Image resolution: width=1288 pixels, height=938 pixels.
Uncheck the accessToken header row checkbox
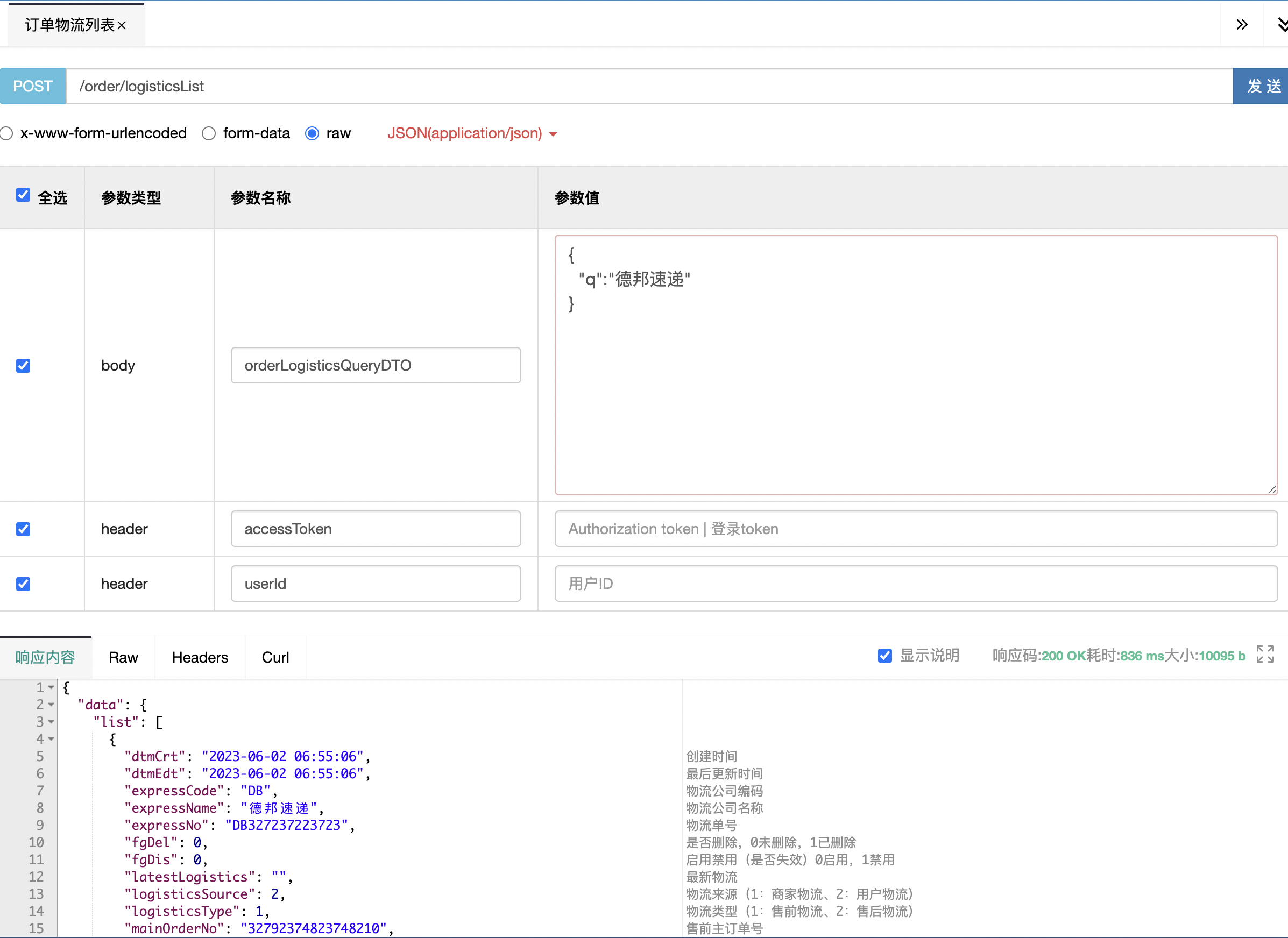(x=23, y=529)
